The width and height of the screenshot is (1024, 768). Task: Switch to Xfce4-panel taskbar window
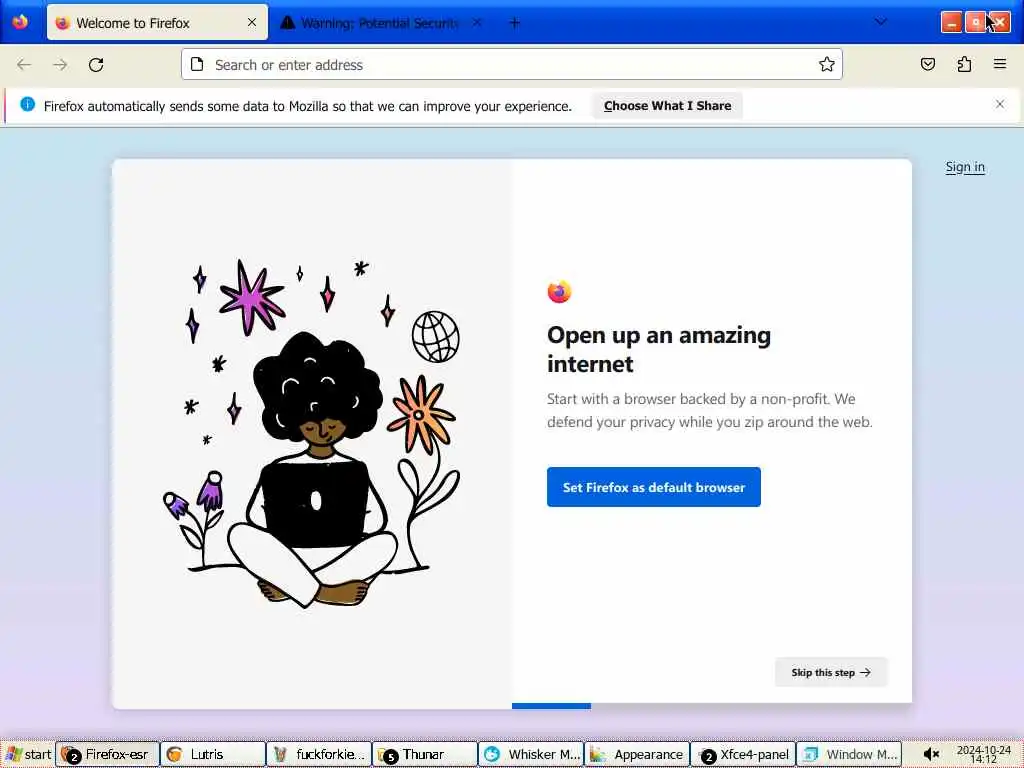(x=743, y=754)
